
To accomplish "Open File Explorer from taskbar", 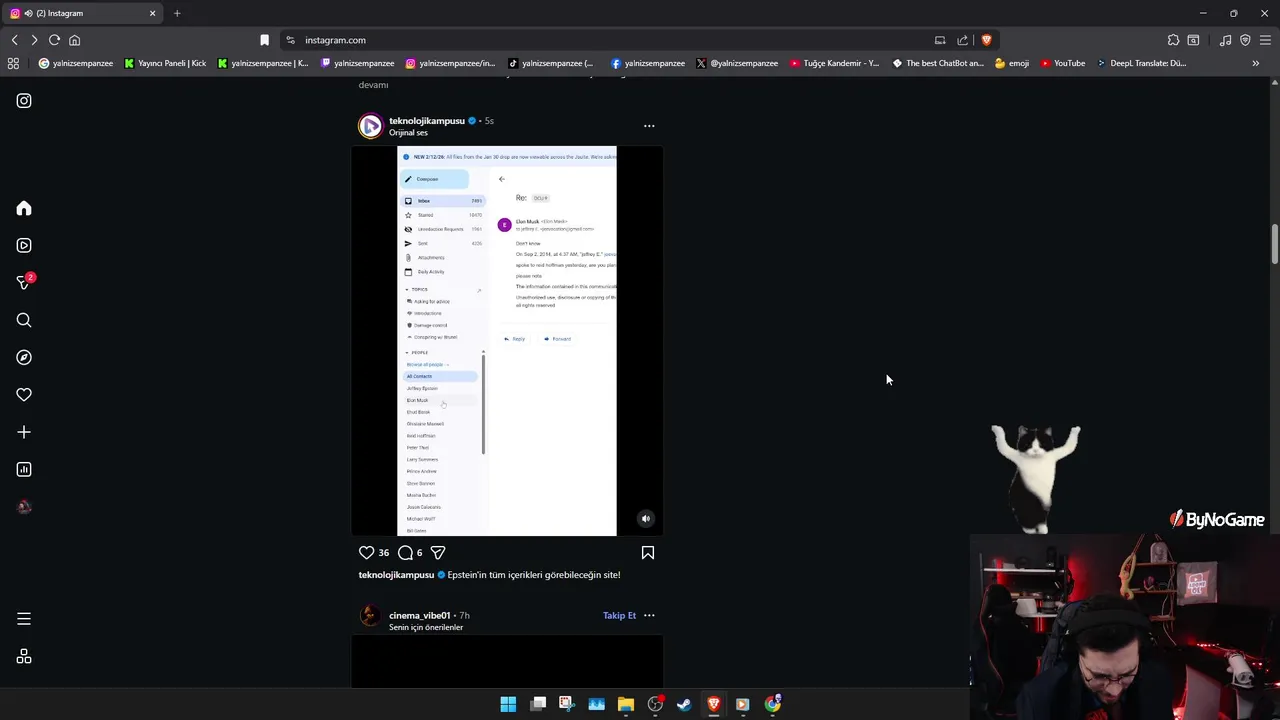I will pos(626,704).
